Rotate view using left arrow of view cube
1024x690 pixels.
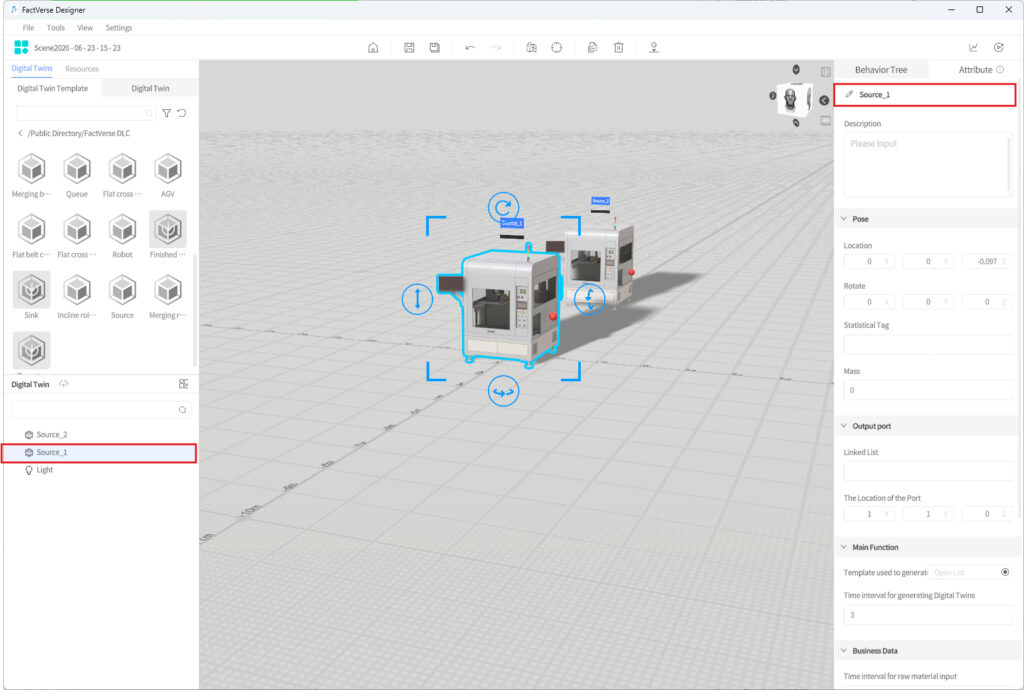click(x=773, y=95)
